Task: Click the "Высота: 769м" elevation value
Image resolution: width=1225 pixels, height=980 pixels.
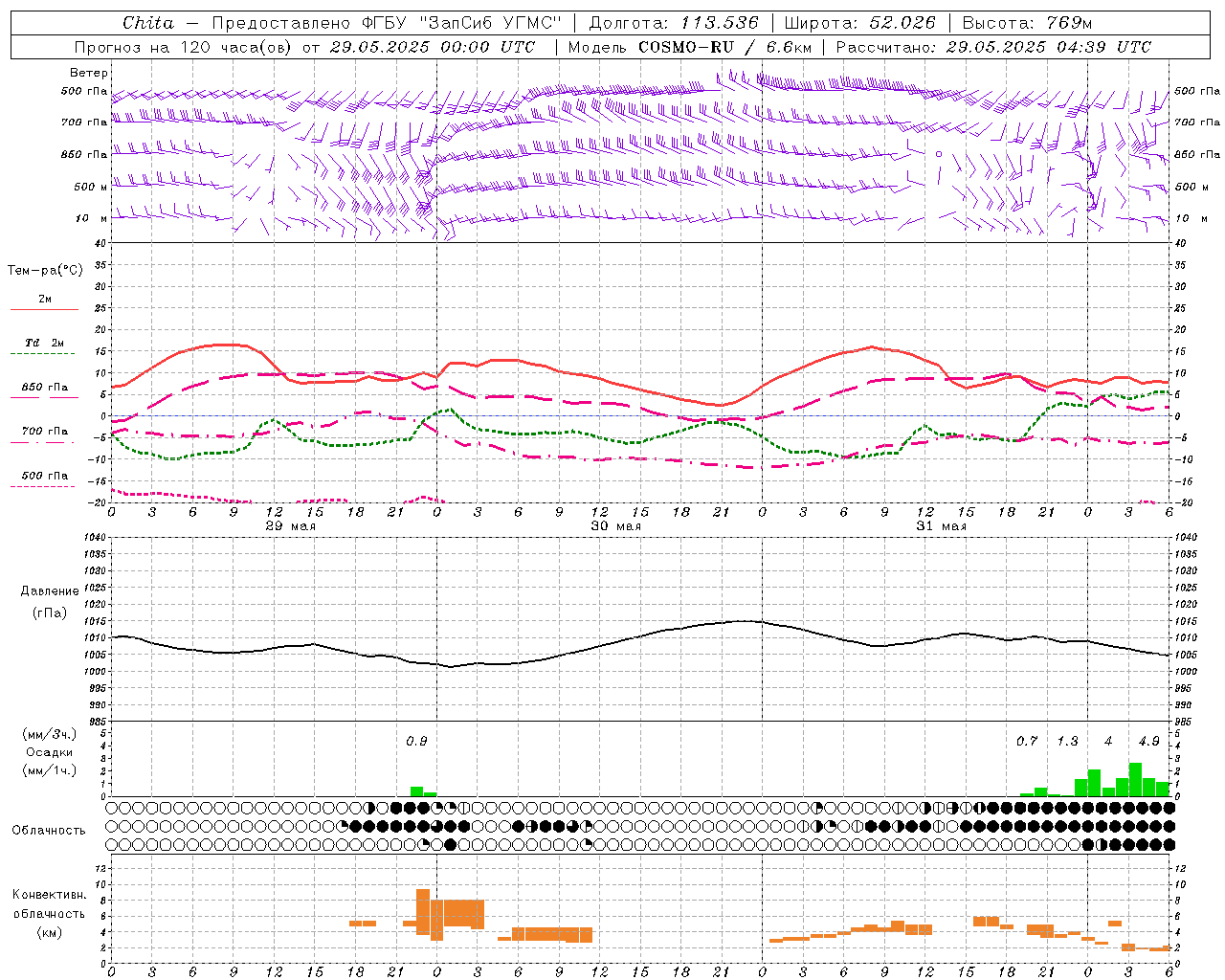Action: [1027, 23]
